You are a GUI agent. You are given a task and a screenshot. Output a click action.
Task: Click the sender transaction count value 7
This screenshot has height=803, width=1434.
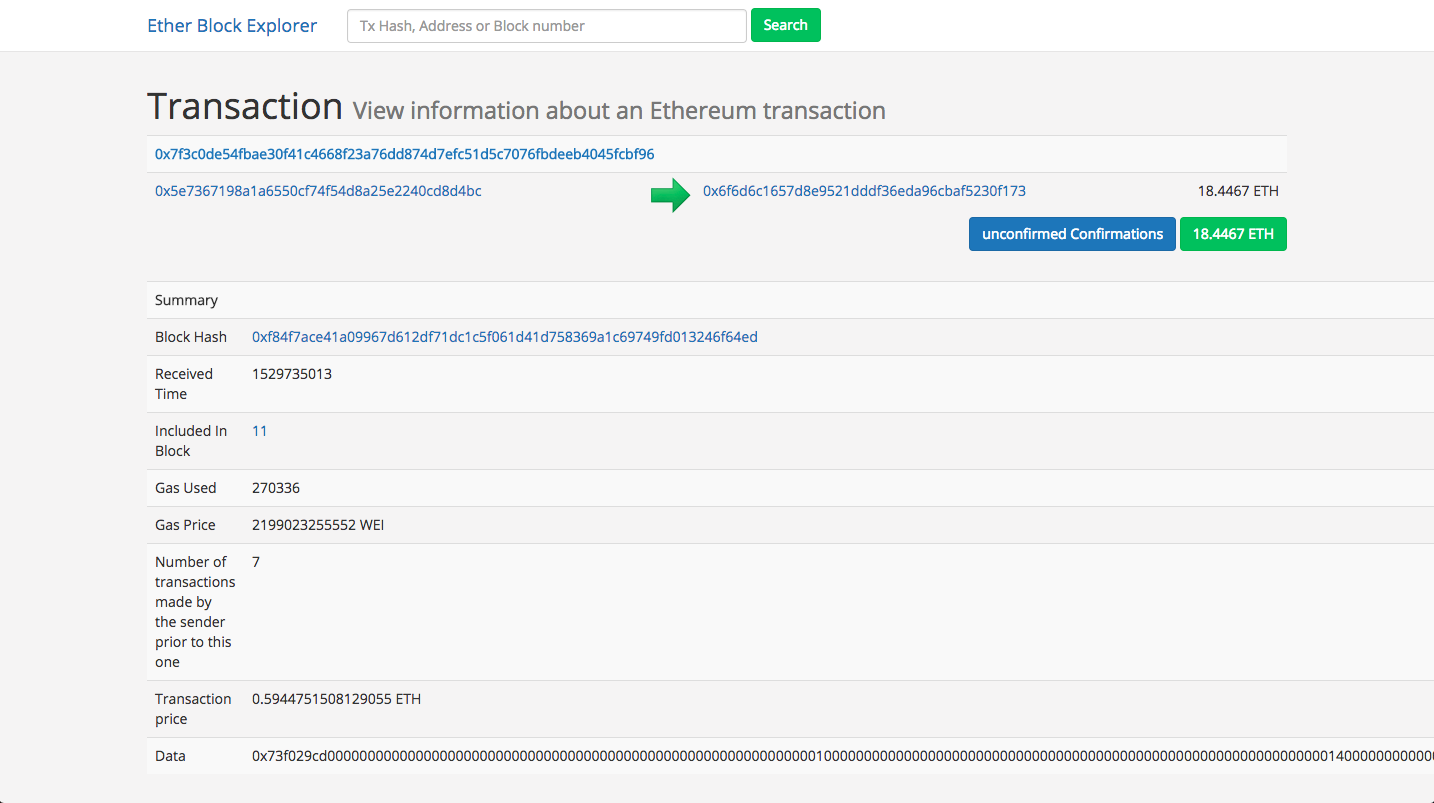(256, 562)
